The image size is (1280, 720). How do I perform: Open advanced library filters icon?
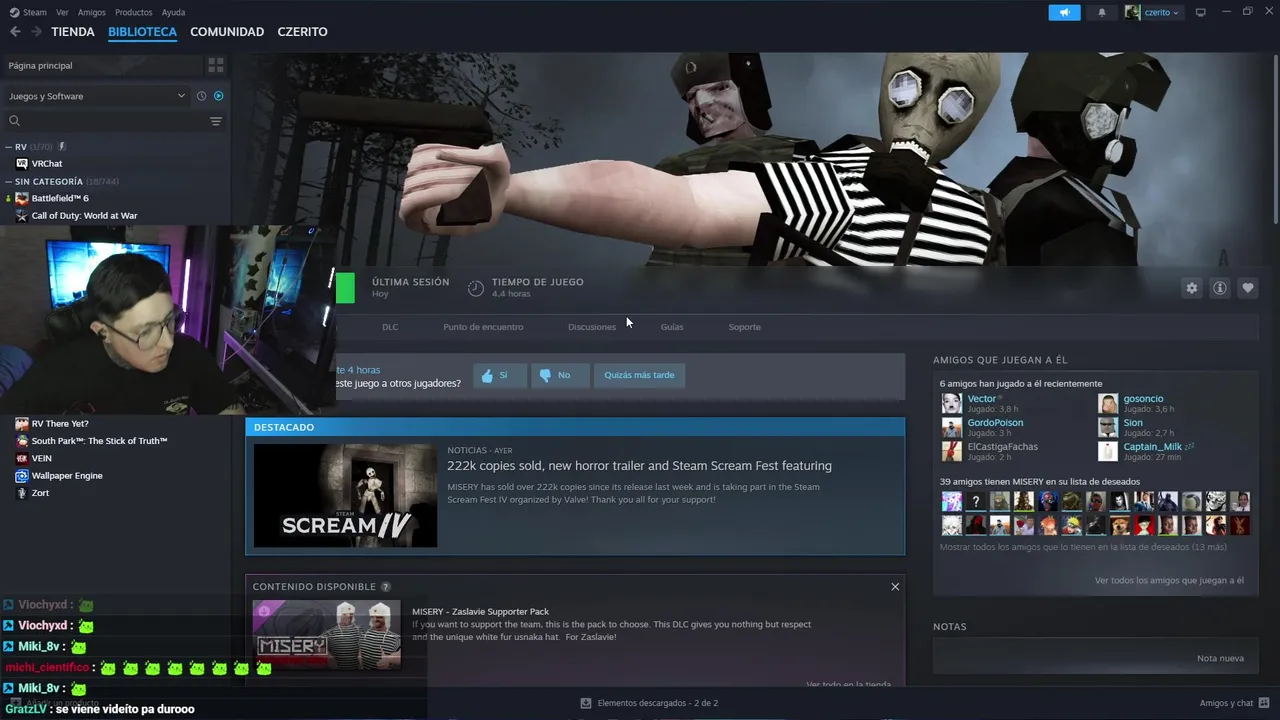[216, 121]
